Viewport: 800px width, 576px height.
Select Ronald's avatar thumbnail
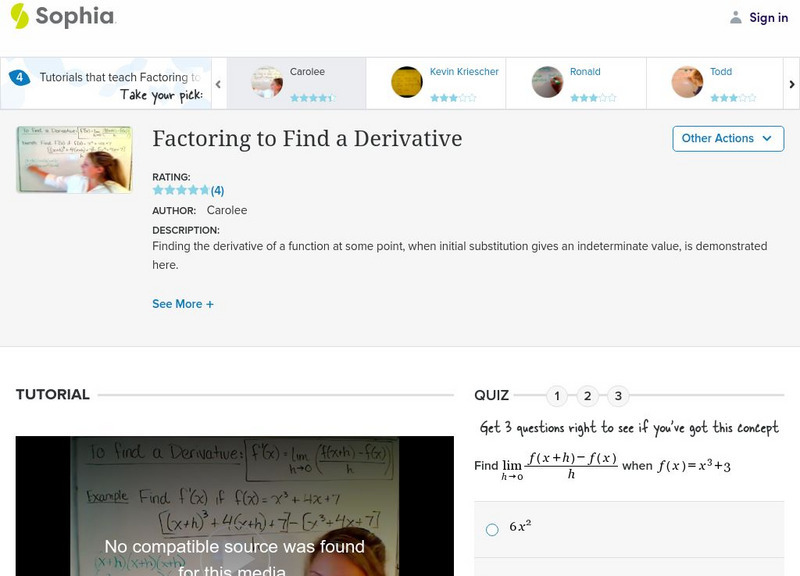(x=547, y=82)
